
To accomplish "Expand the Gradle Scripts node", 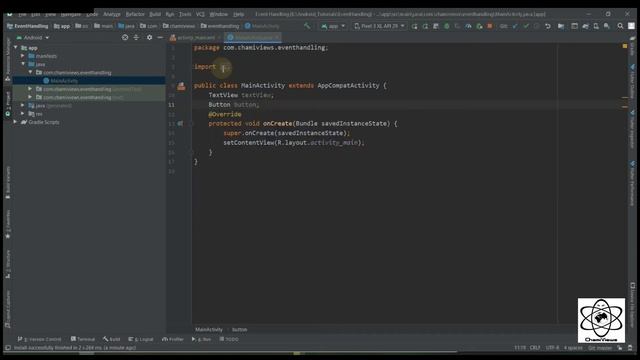I will tap(16, 122).
